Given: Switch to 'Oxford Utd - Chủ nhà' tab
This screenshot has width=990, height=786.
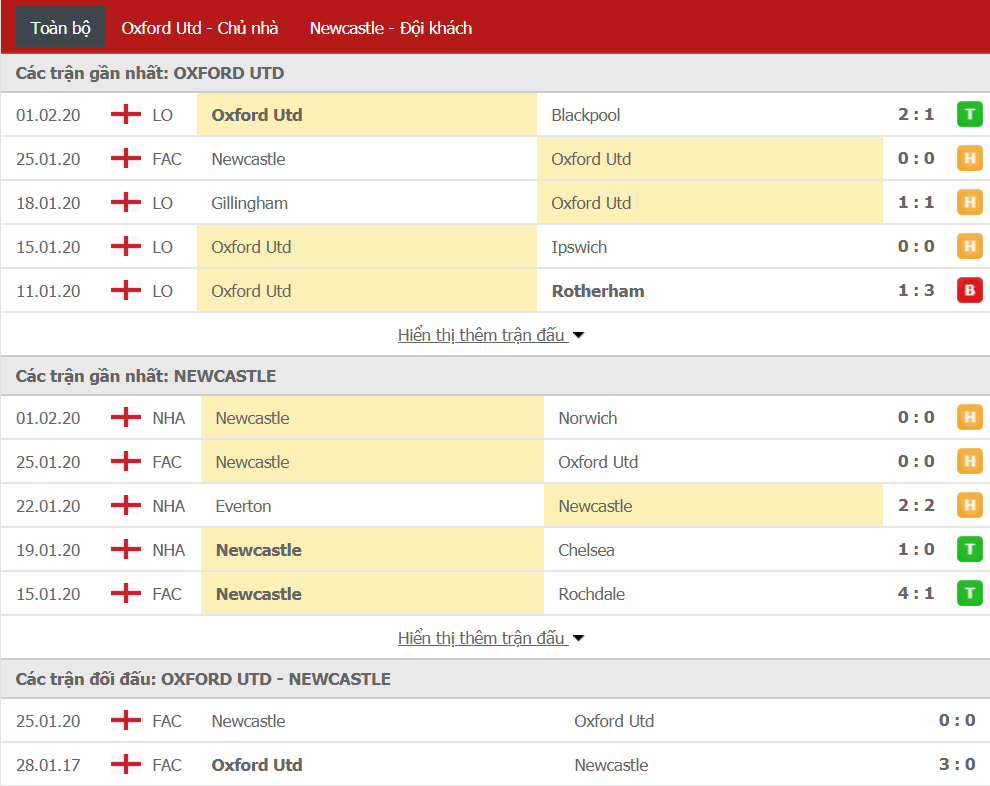Looking at the screenshot, I should (x=200, y=28).
